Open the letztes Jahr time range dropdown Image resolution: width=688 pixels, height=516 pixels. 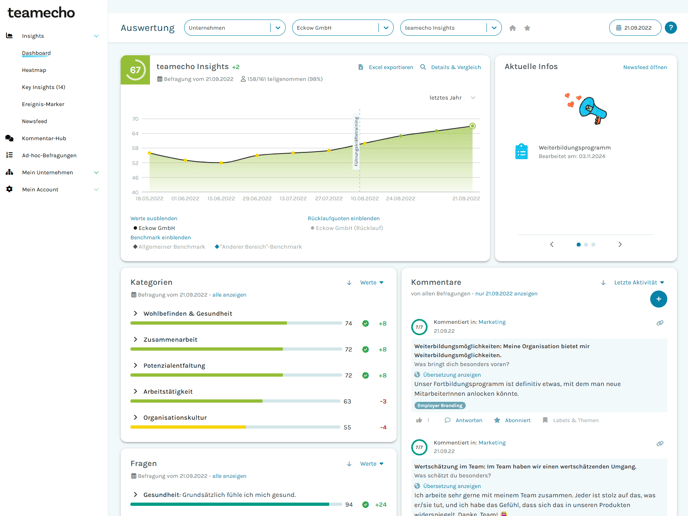(x=452, y=98)
